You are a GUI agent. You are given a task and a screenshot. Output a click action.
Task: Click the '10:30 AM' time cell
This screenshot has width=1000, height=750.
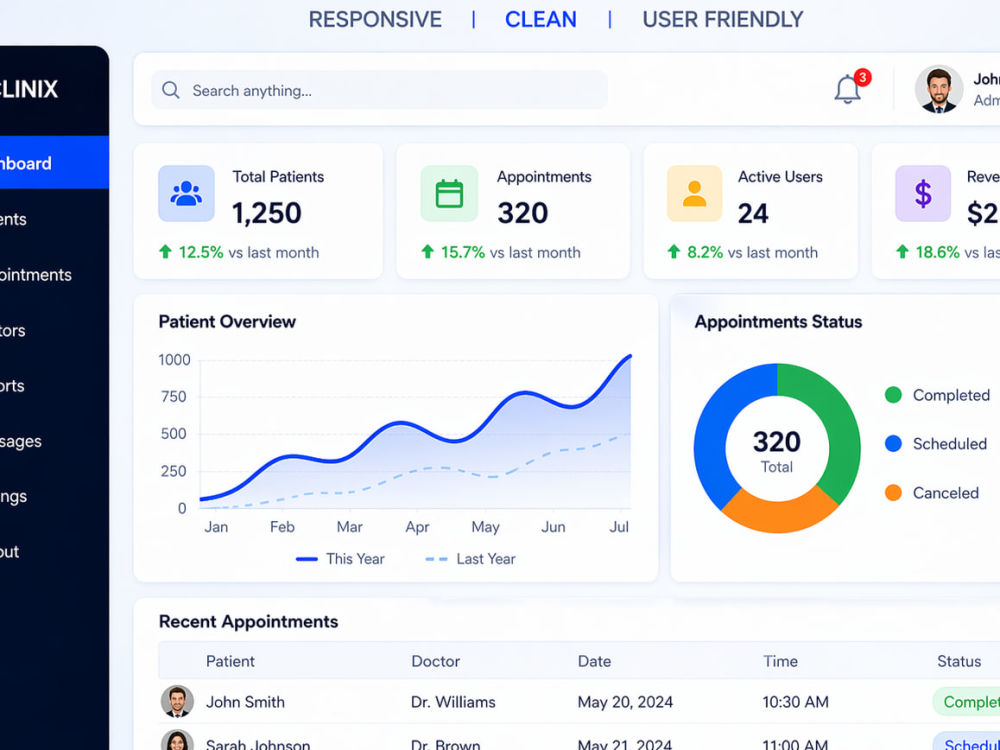tap(796, 702)
